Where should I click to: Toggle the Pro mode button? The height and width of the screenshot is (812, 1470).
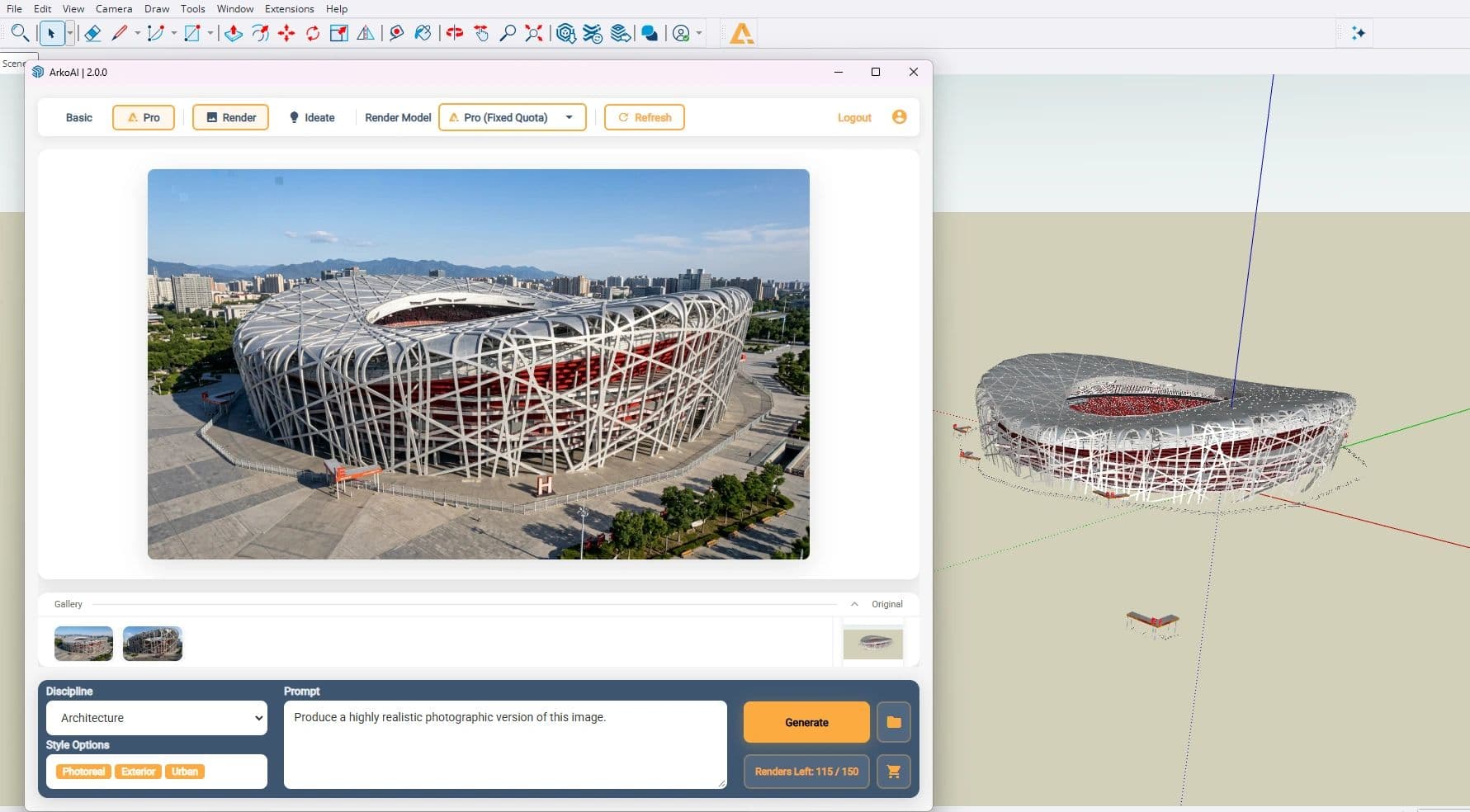pyautogui.click(x=144, y=117)
